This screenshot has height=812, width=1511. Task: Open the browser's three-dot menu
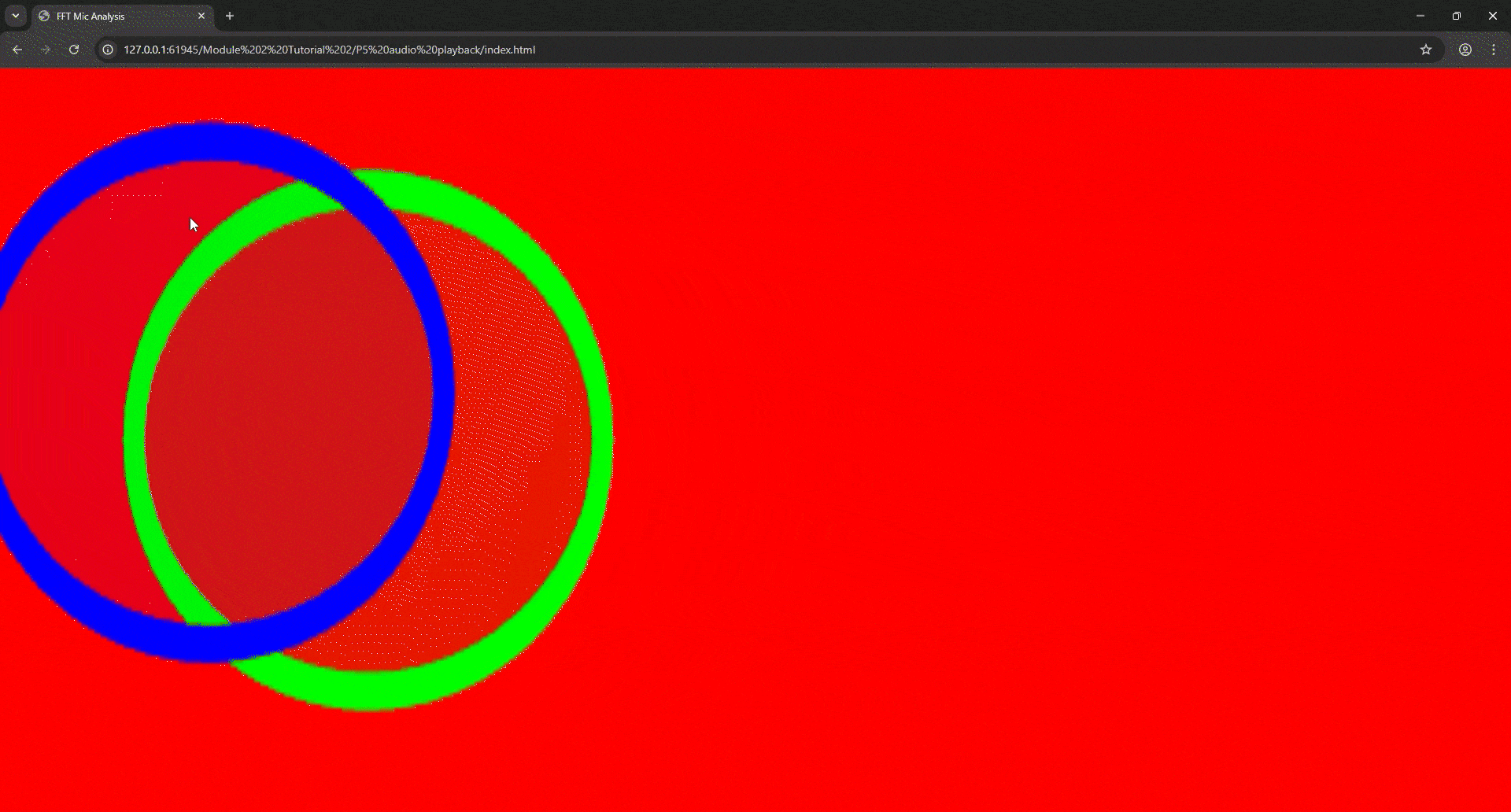pos(1494,49)
